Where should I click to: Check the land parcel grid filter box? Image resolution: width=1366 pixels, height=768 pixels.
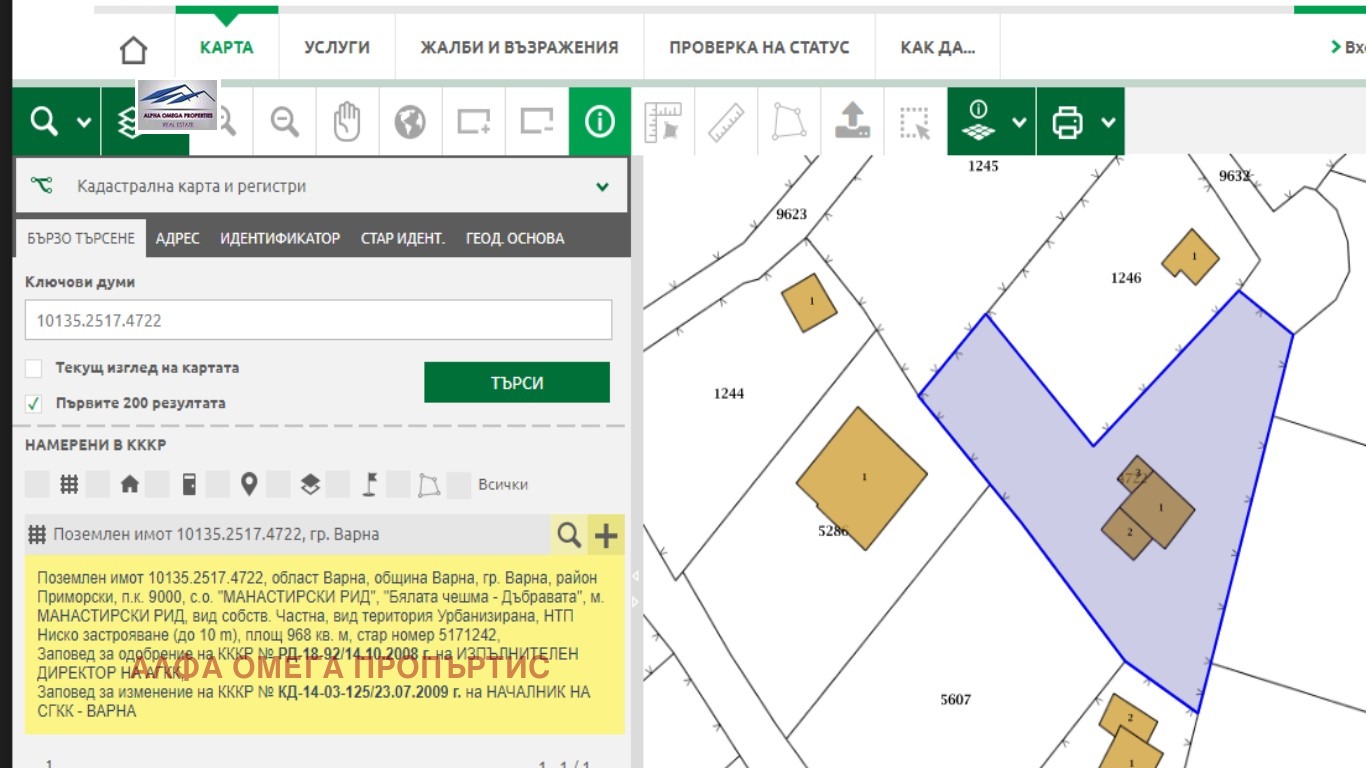tap(37, 485)
